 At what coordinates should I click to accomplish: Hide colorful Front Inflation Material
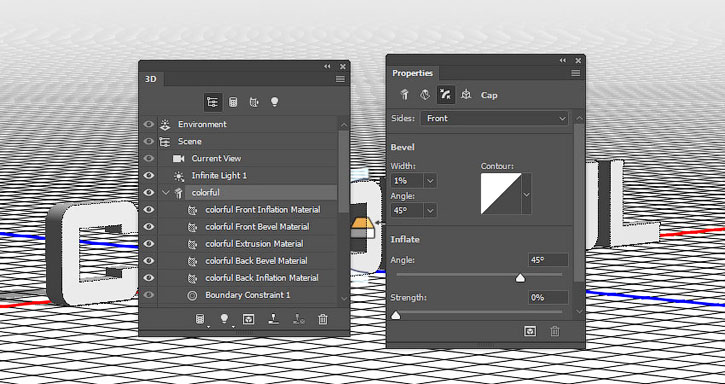point(148,210)
